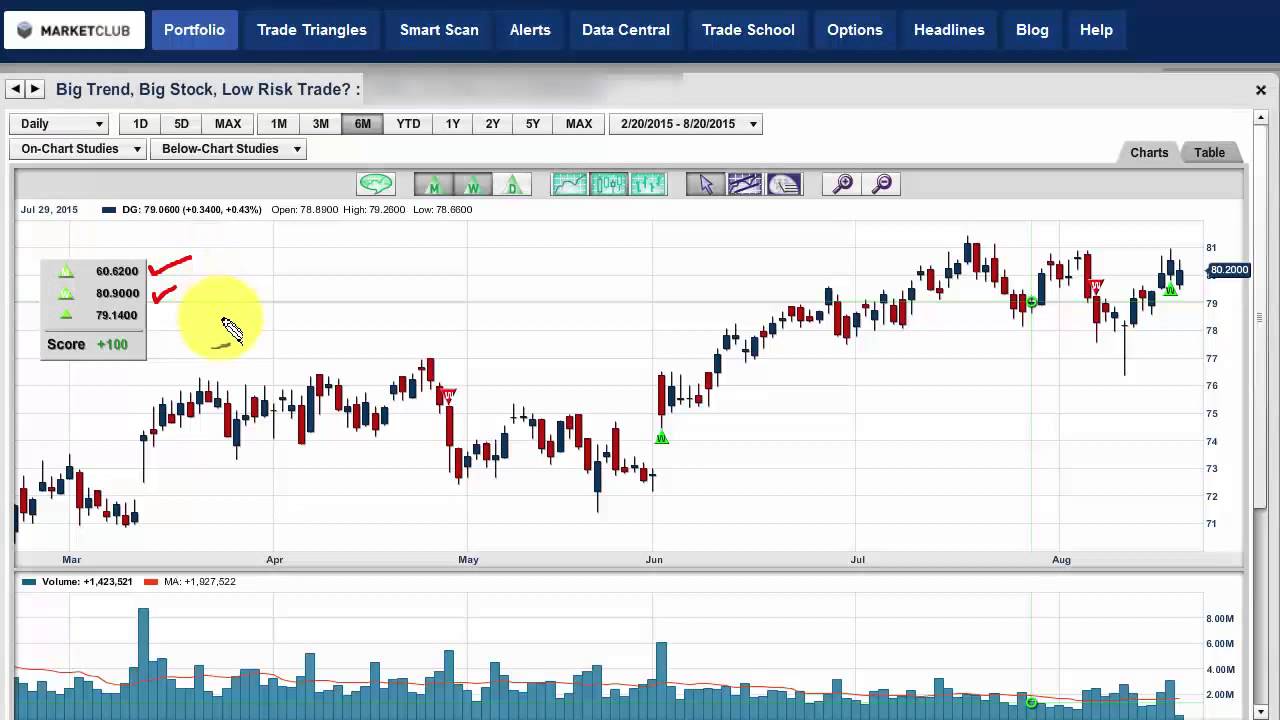
Task: Switch to candlestick chart style icon
Action: [x=608, y=184]
